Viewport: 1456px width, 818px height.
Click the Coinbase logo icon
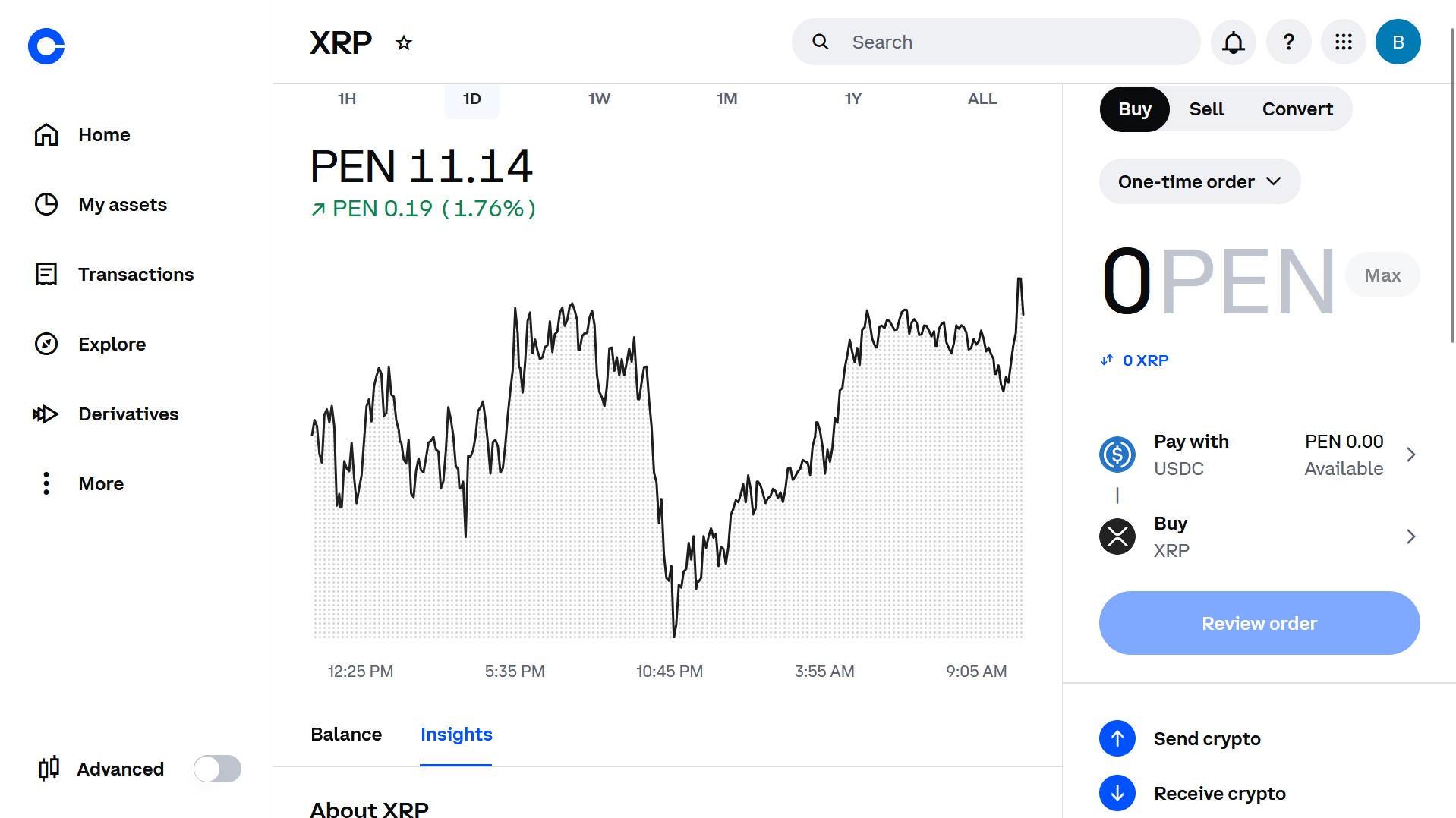[x=46, y=46]
